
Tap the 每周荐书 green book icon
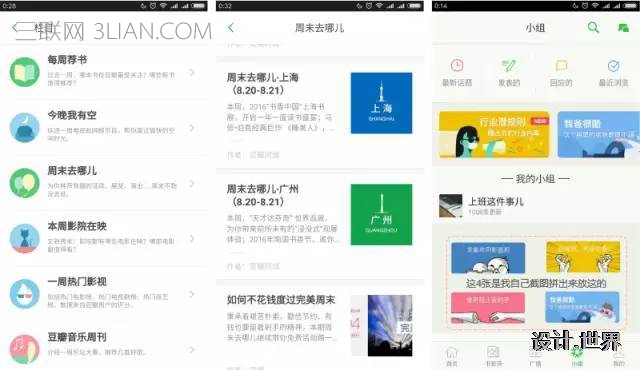(x=24, y=72)
